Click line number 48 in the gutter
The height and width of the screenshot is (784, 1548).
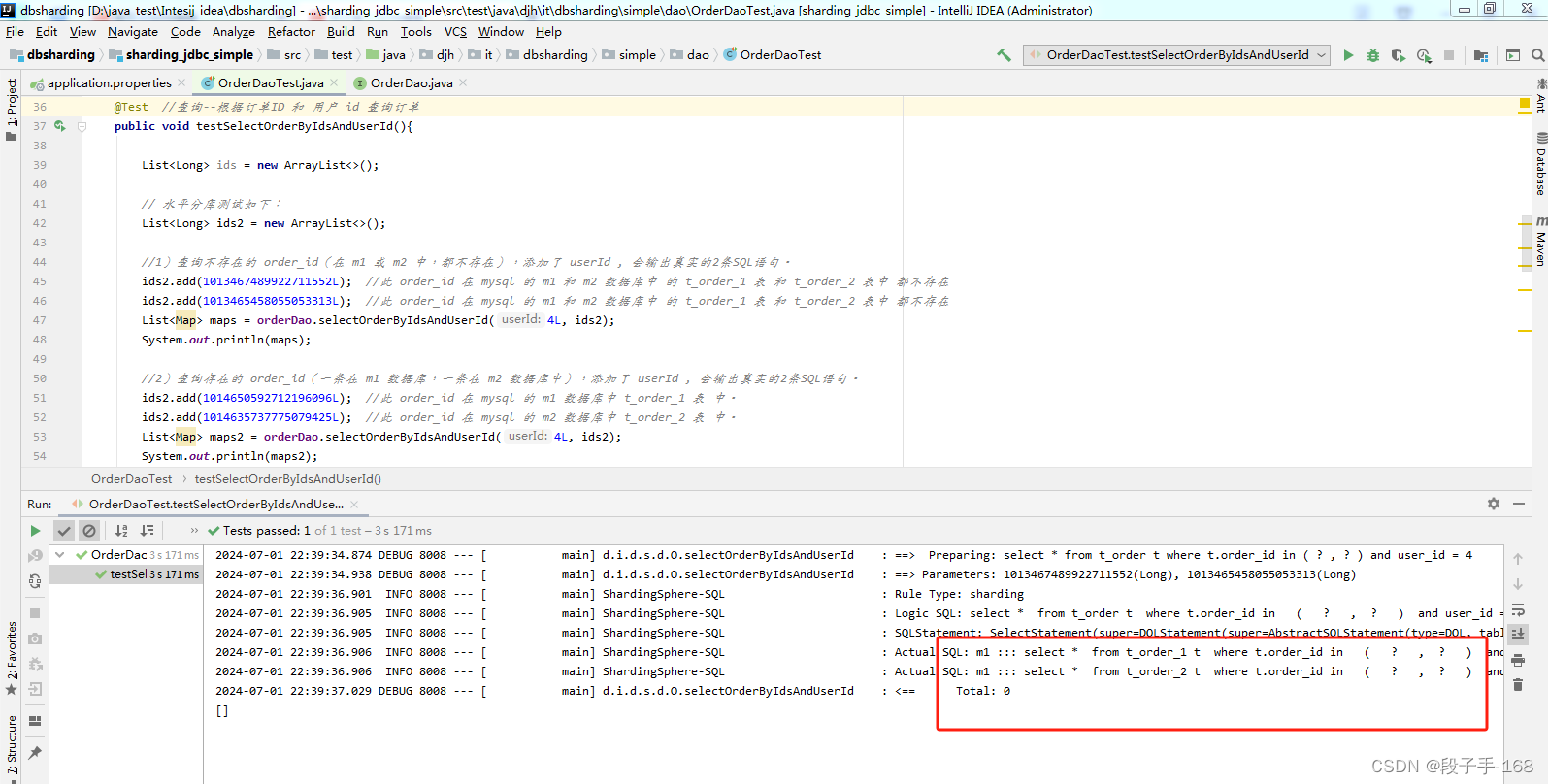[40, 340]
